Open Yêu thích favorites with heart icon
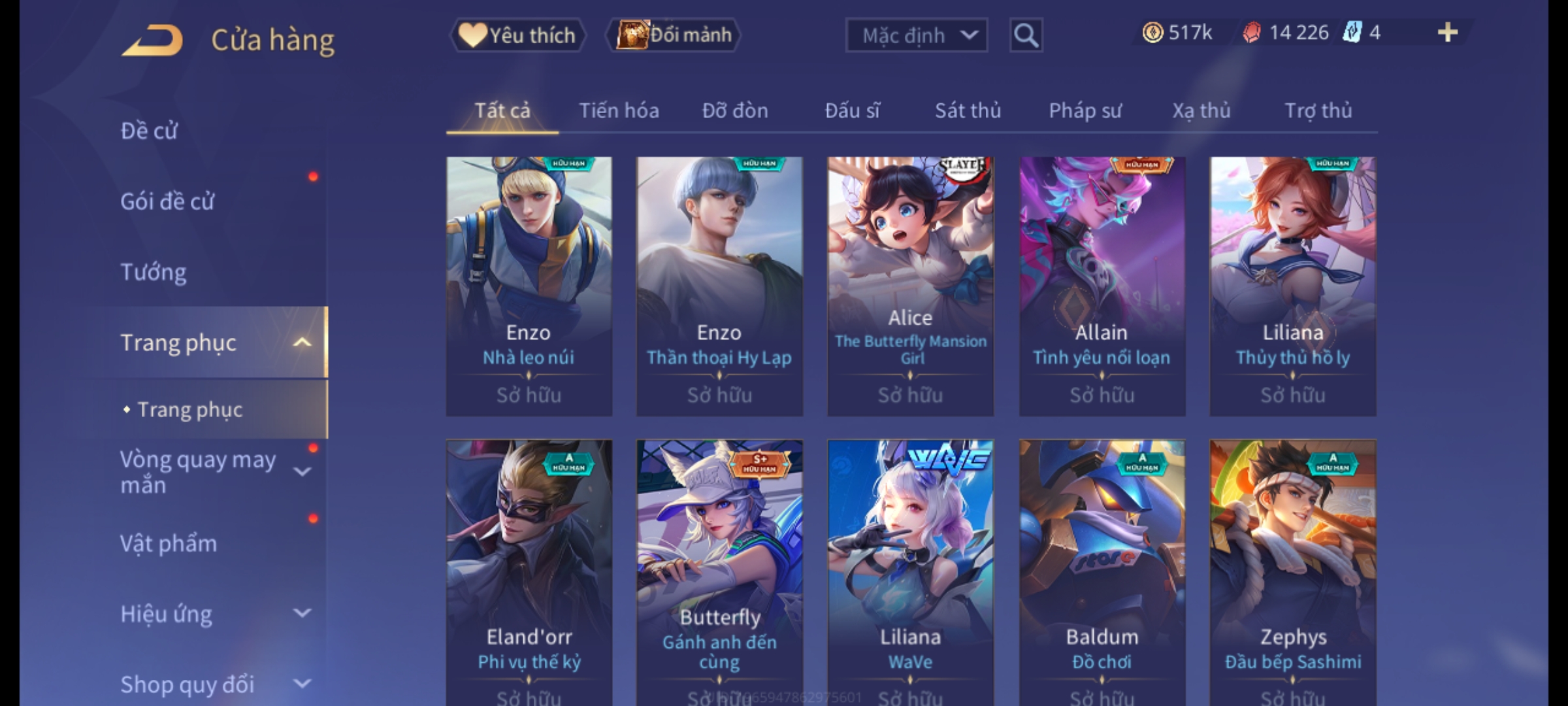This screenshot has width=1568, height=706. pos(517,35)
